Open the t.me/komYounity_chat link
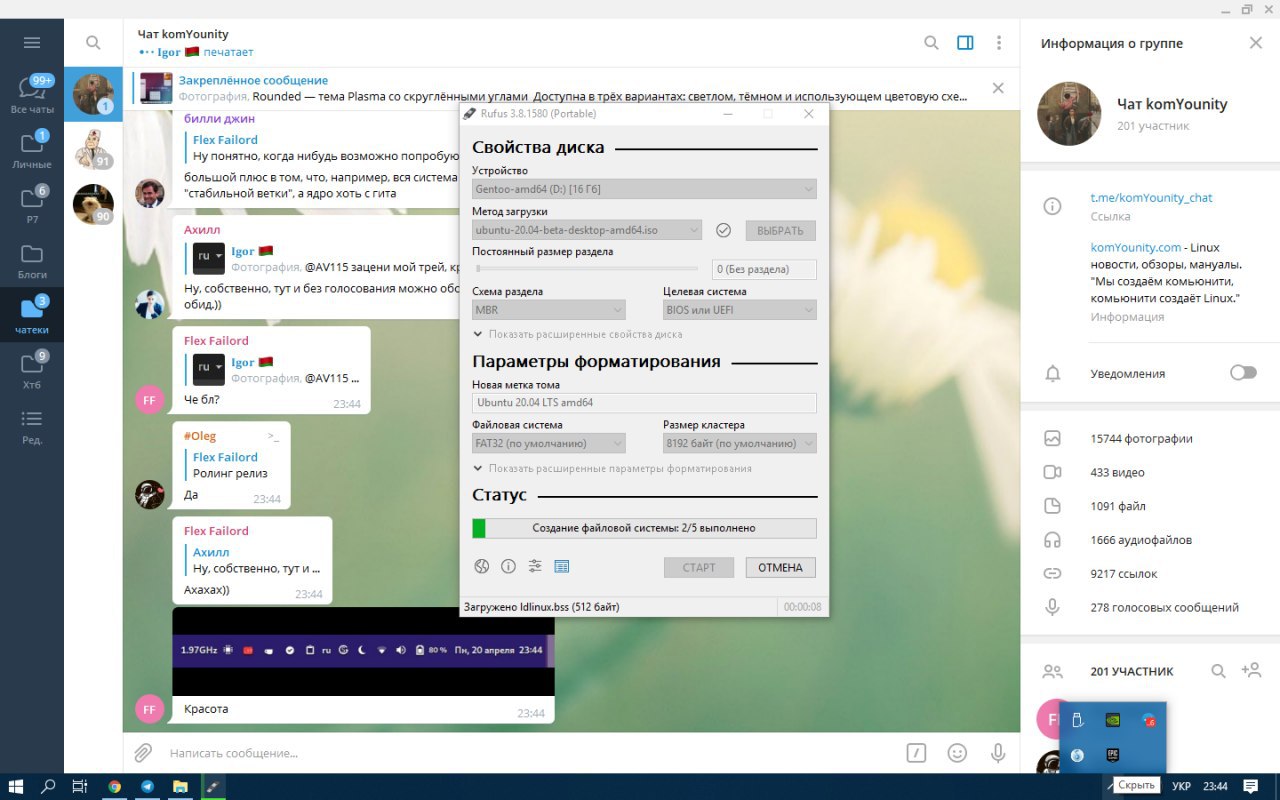Screen dimensions: 1280x800 tap(1151, 198)
